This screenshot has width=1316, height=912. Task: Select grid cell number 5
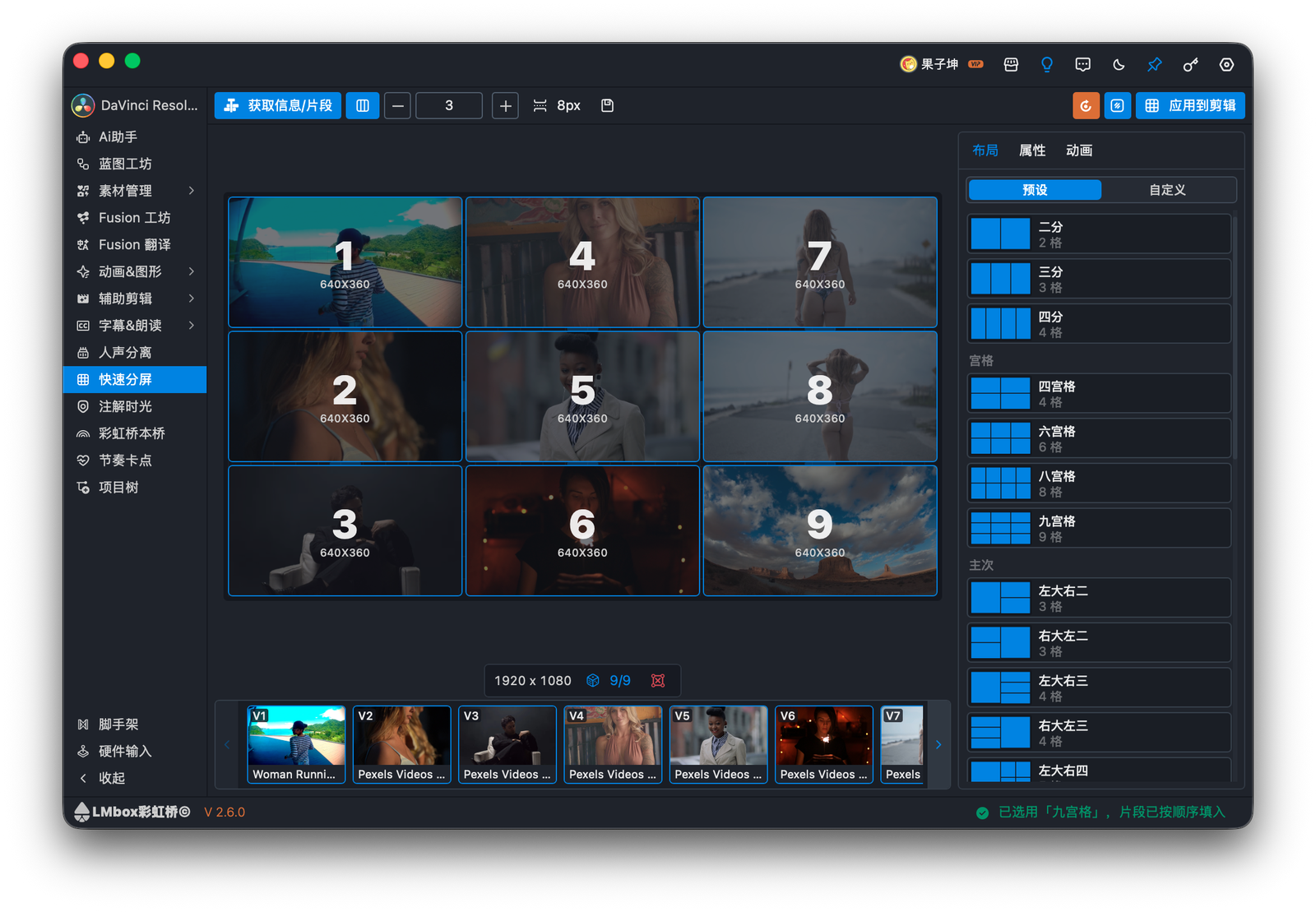point(582,396)
